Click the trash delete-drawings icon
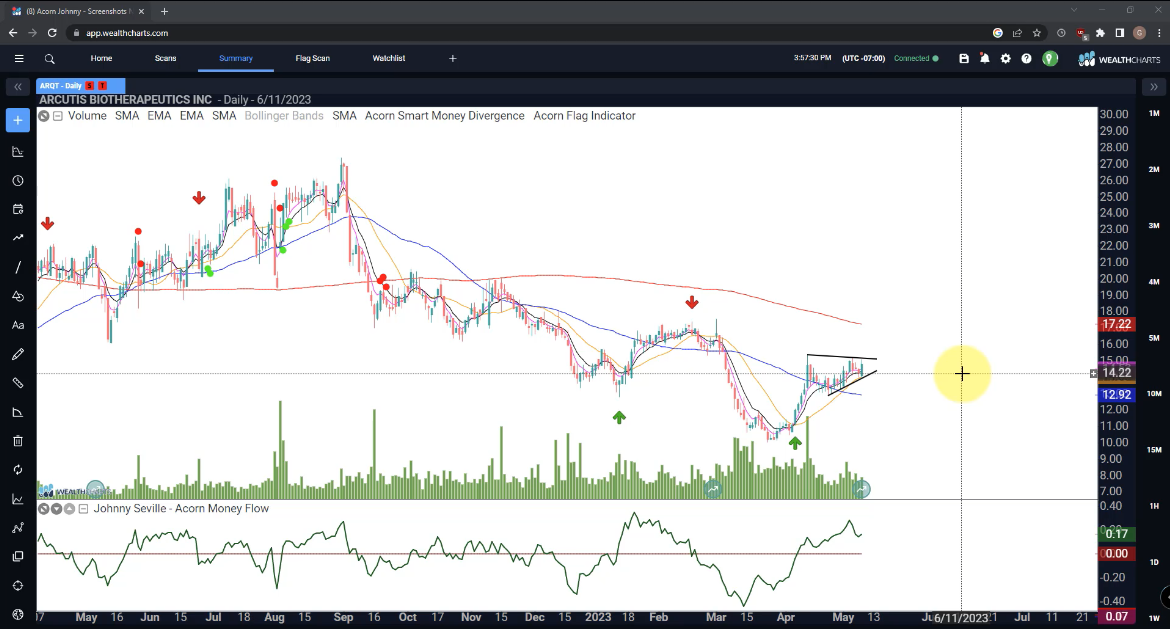This screenshot has width=1170, height=629. [x=18, y=441]
